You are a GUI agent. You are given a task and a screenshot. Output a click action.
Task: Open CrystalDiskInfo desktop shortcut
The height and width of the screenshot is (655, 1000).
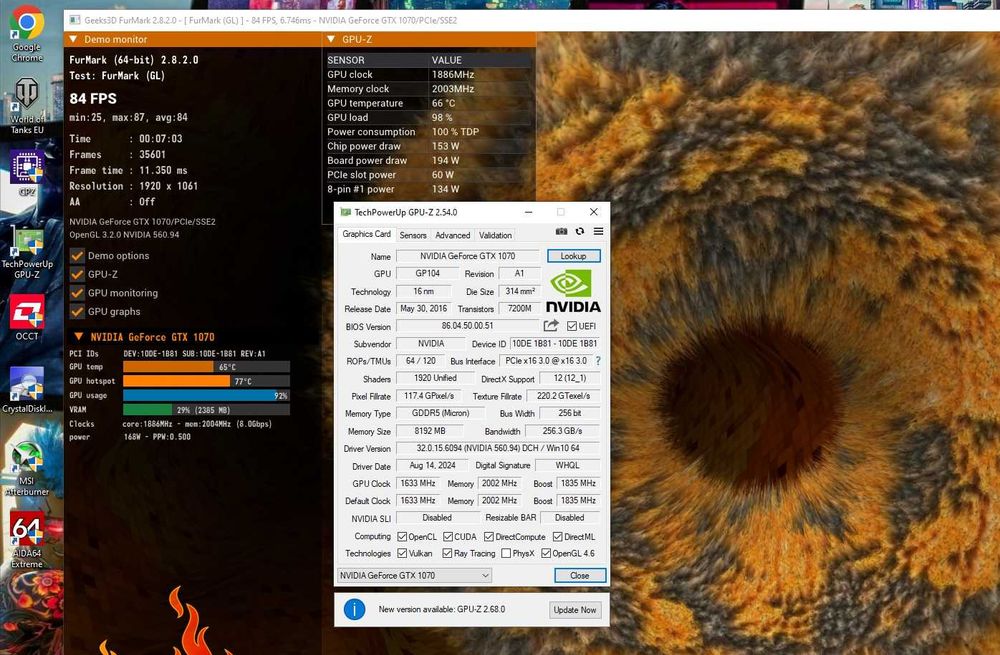(x=27, y=390)
